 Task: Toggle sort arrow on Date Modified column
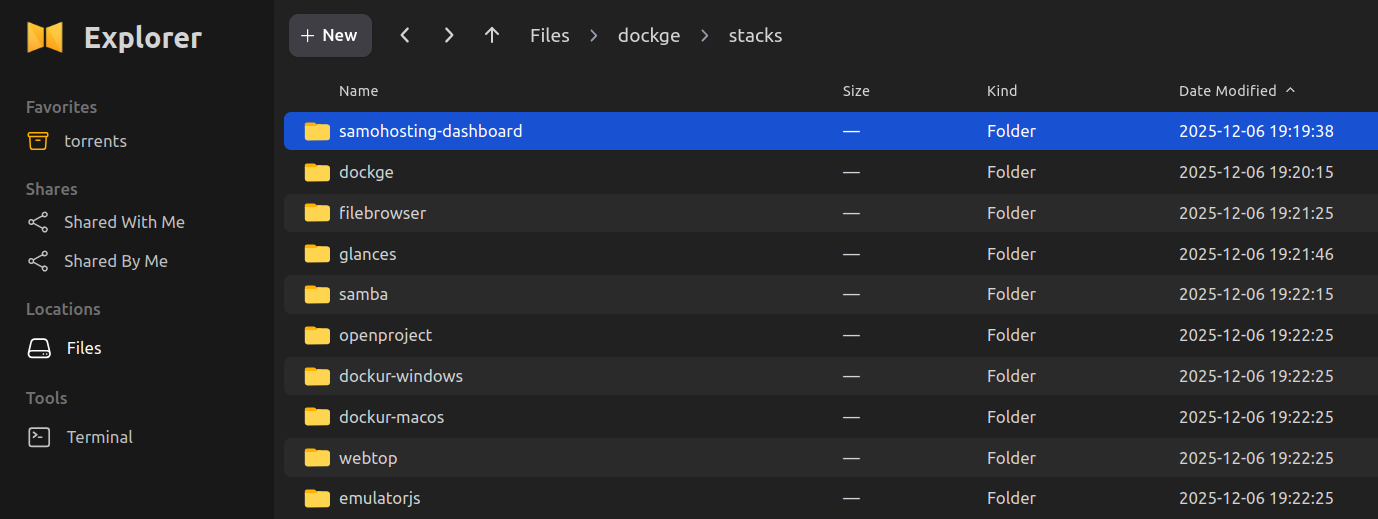pos(1290,91)
